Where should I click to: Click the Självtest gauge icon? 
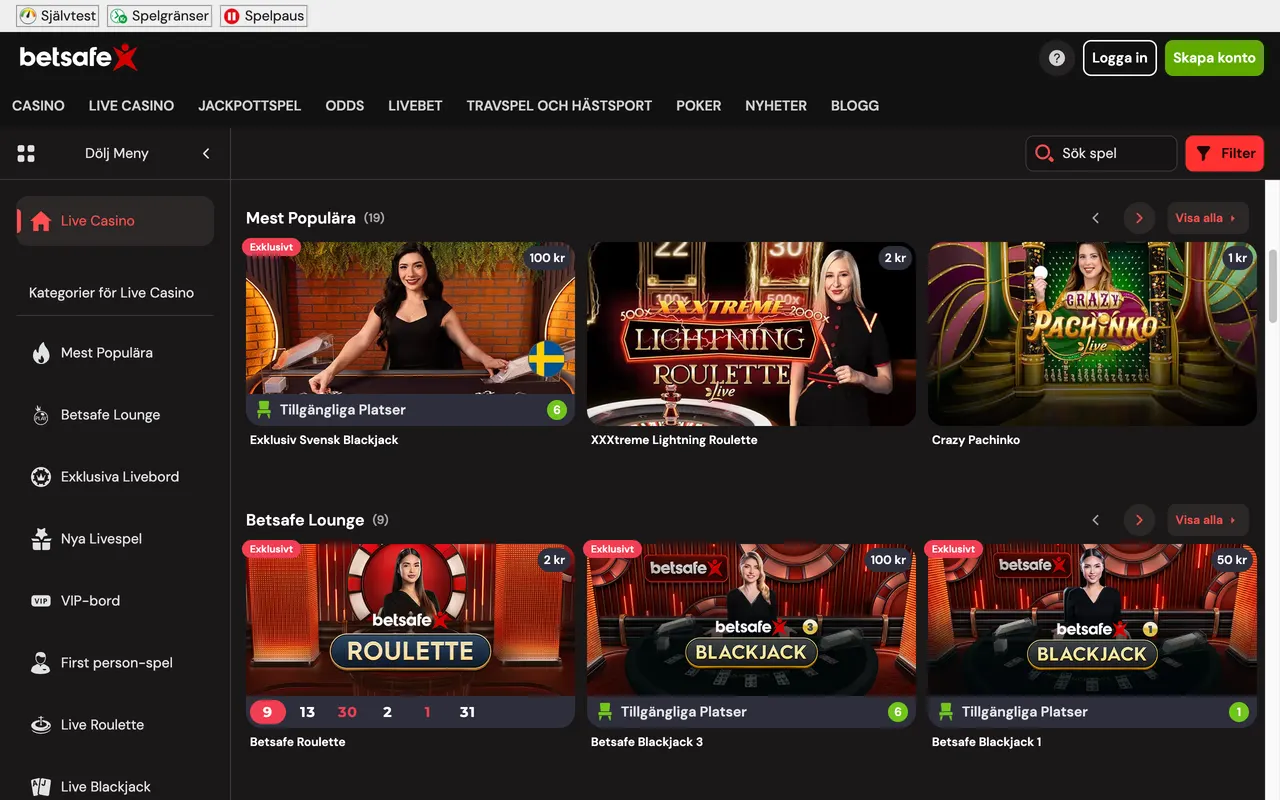pos(28,16)
